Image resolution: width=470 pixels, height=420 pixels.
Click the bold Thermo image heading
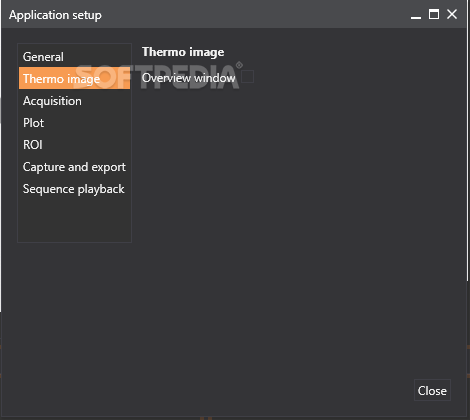(183, 52)
